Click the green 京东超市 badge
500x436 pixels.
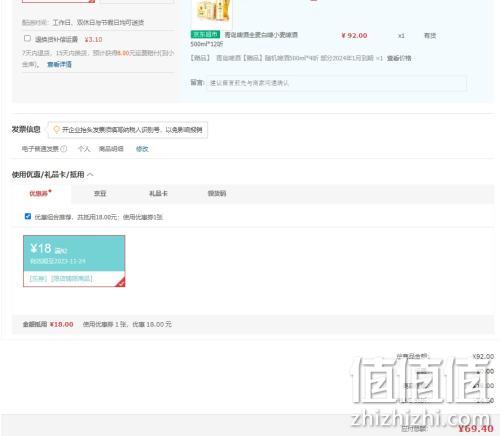point(205,35)
